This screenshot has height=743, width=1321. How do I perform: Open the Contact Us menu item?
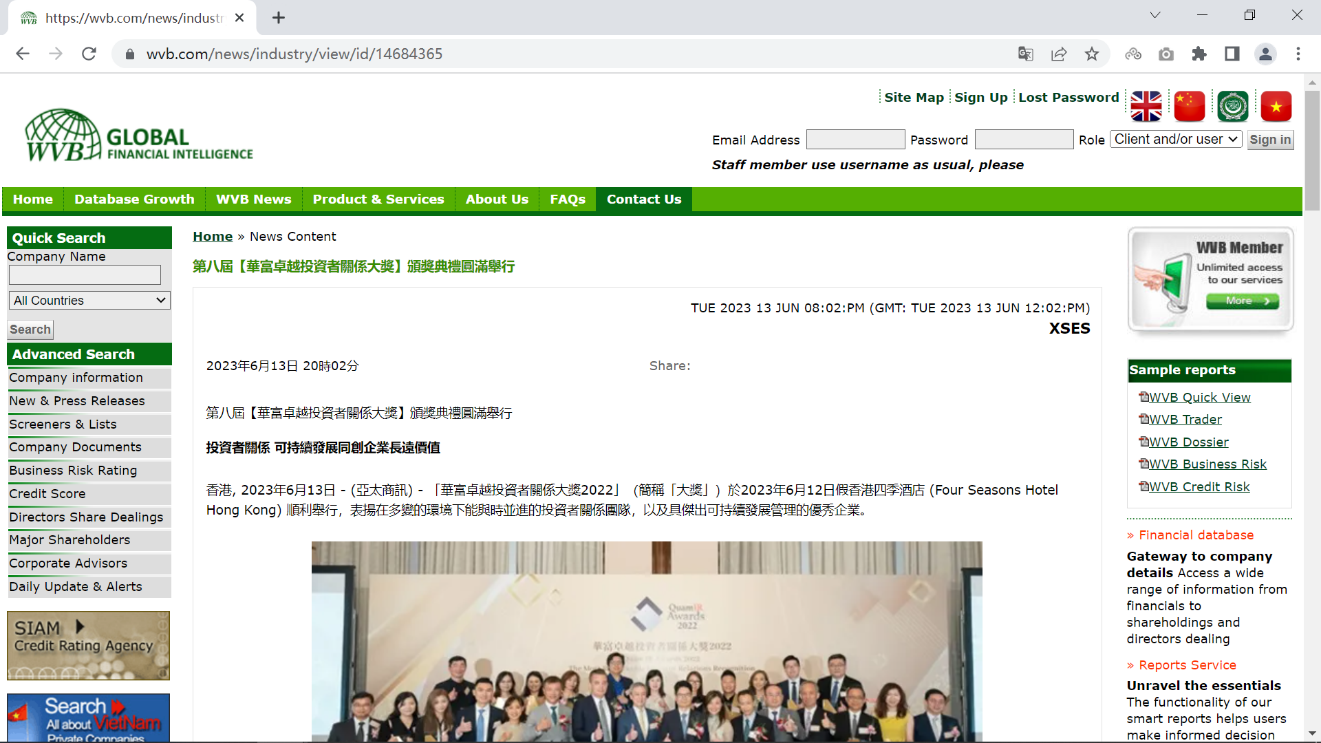point(644,199)
